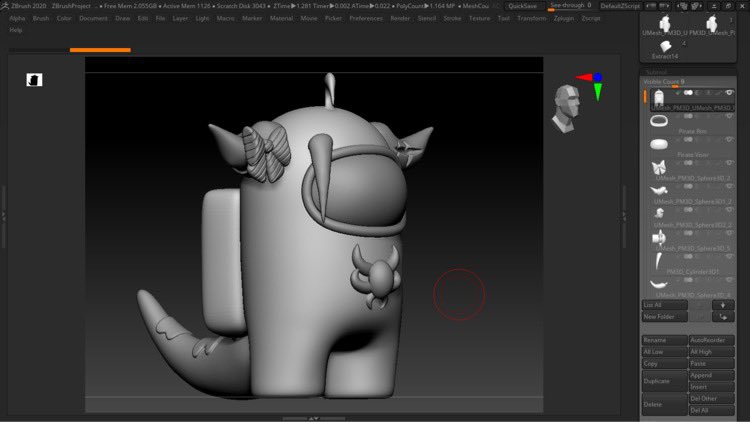Expand the bottom tray divider arrows
The height and width of the screenshot is (422, 750).
[314, 418]
